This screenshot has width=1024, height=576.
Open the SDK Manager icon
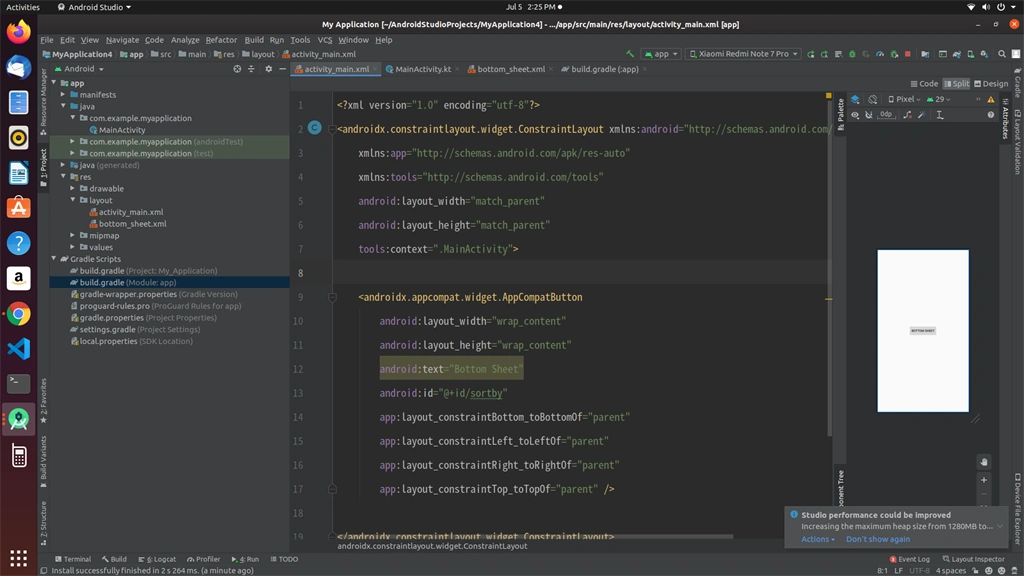984,54
